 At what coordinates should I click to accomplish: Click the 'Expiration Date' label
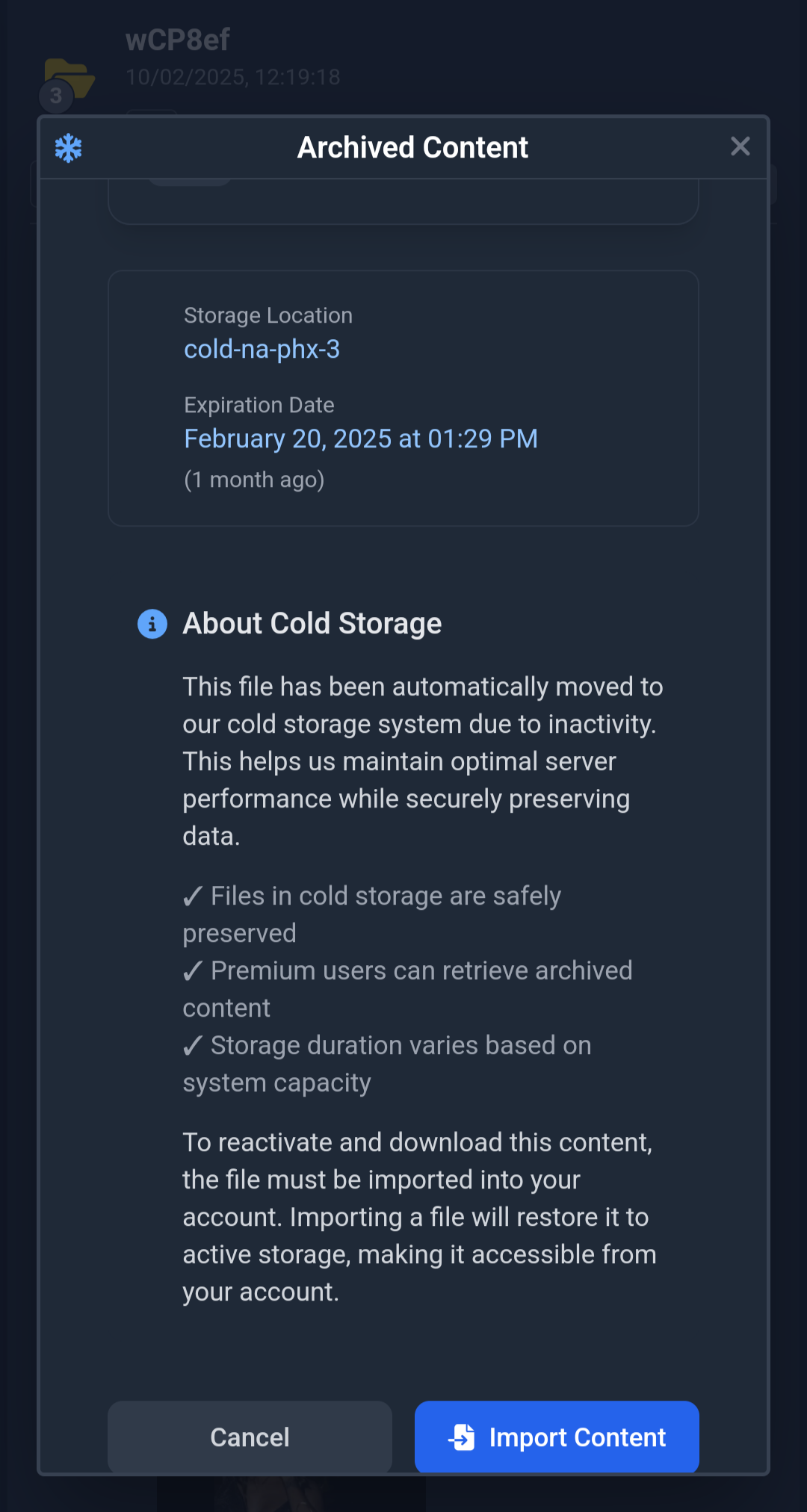pos(259,405)
